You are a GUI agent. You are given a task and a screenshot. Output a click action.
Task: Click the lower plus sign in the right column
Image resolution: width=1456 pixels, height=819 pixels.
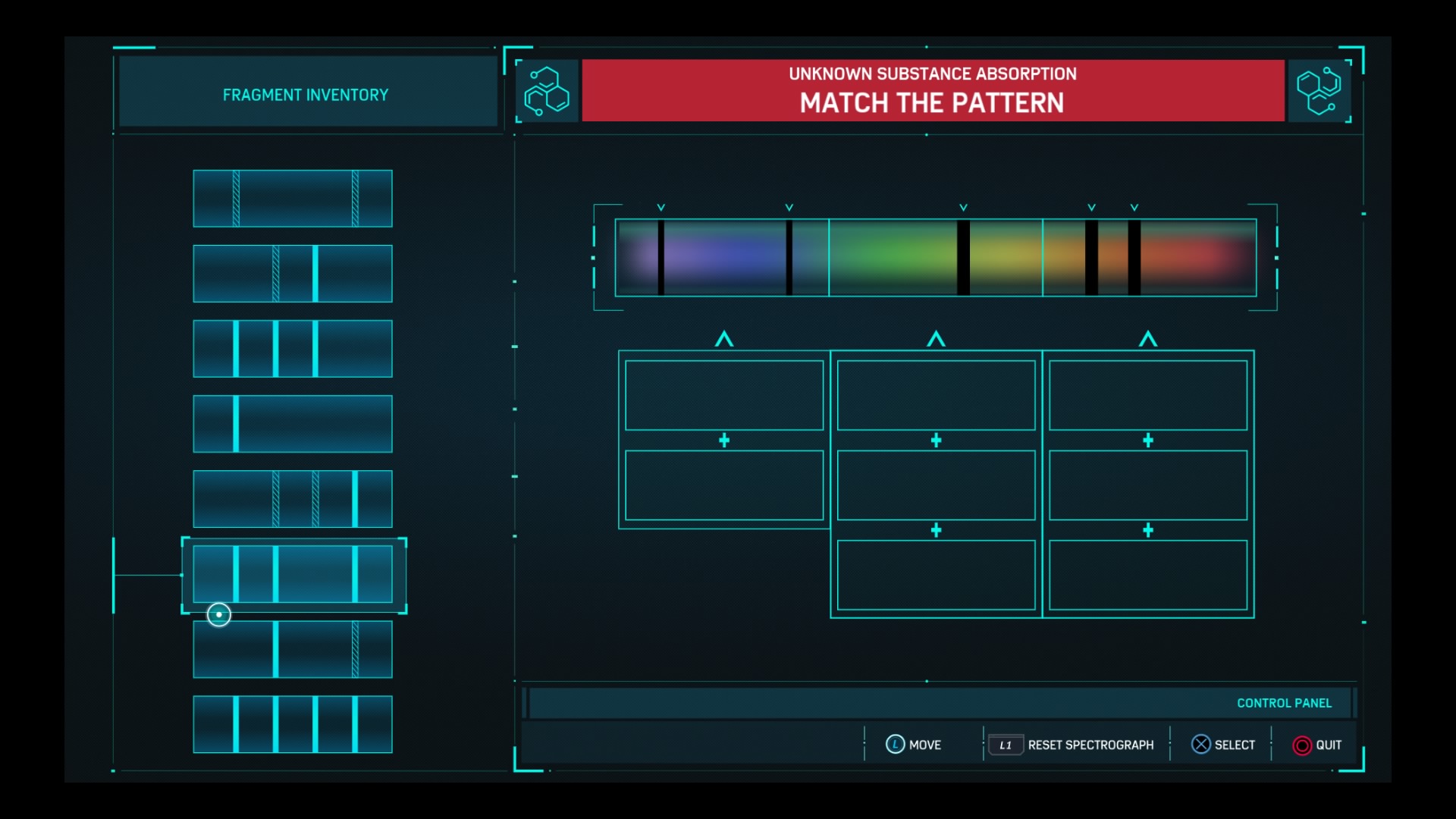point(1148,530)
